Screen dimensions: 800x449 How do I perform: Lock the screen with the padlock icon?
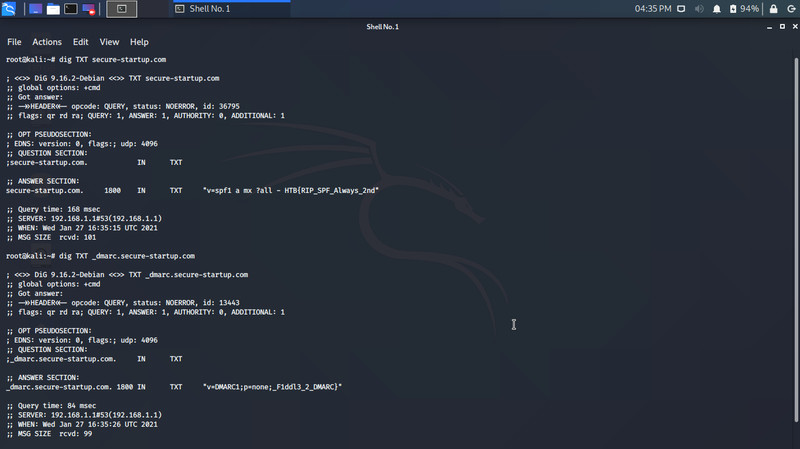tap(772, 9)
